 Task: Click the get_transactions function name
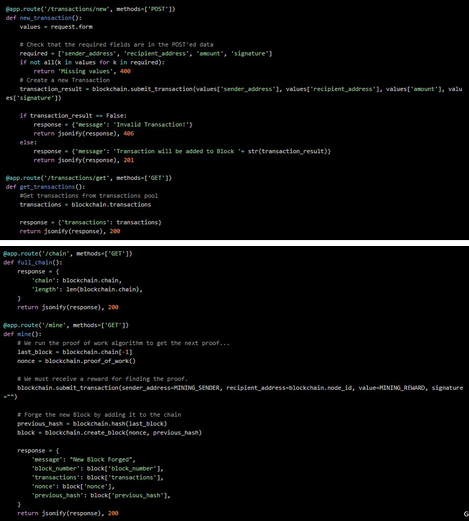pyautogui.click(x=47, y=187)
